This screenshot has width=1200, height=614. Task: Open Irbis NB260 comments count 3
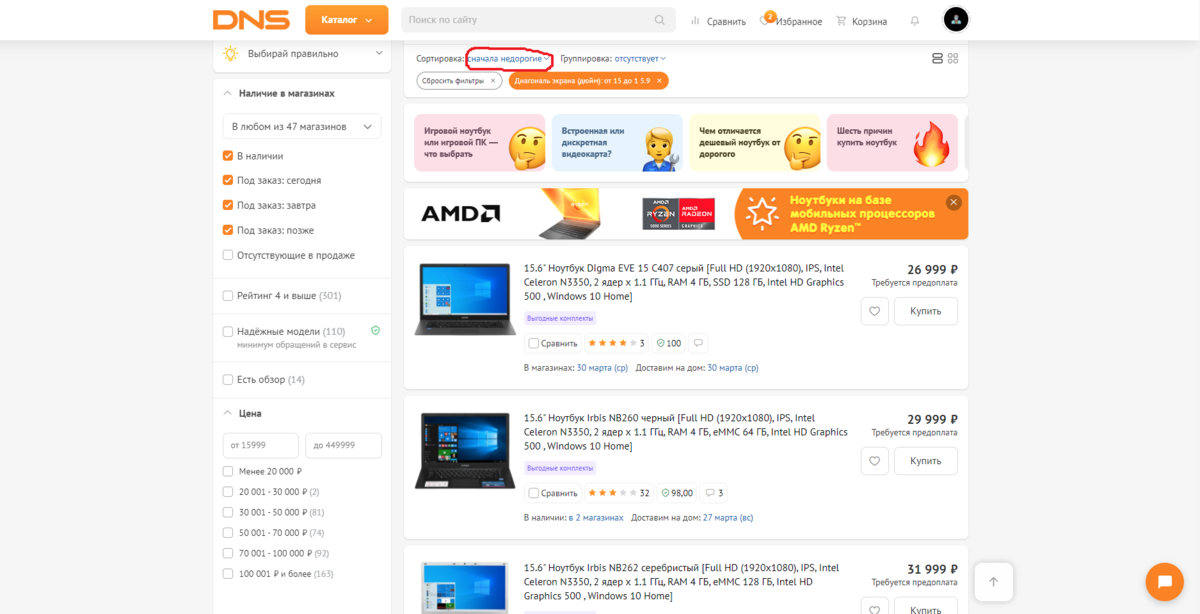[714, 493]
